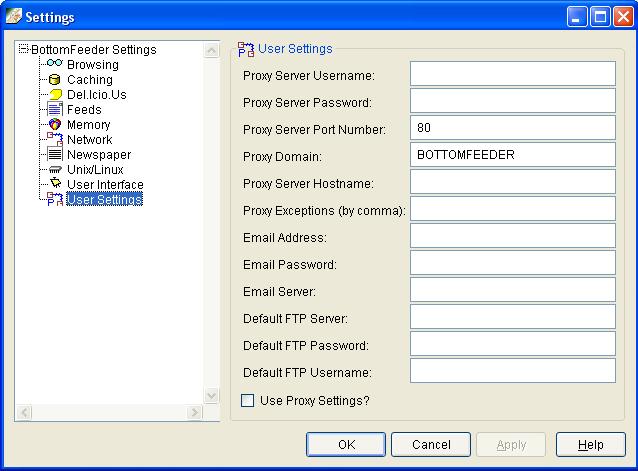Open Network settings category
This screenshot has width=638, height=471.
tap(90, 140)
